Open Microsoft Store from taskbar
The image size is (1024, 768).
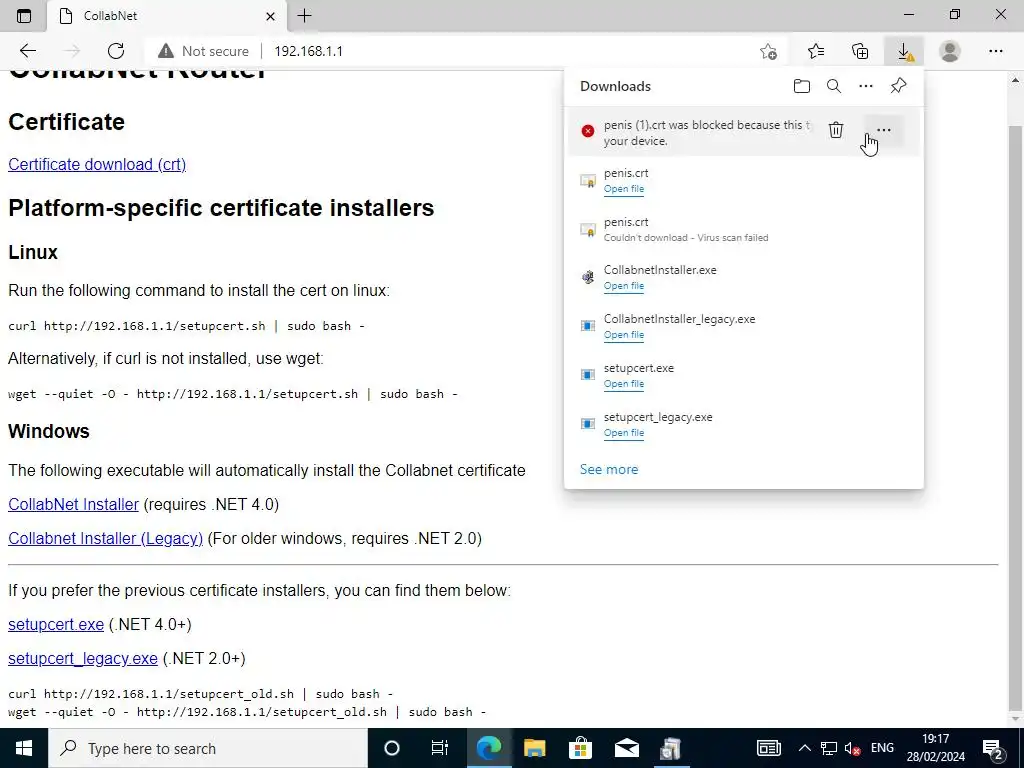(x=580, y=748)
